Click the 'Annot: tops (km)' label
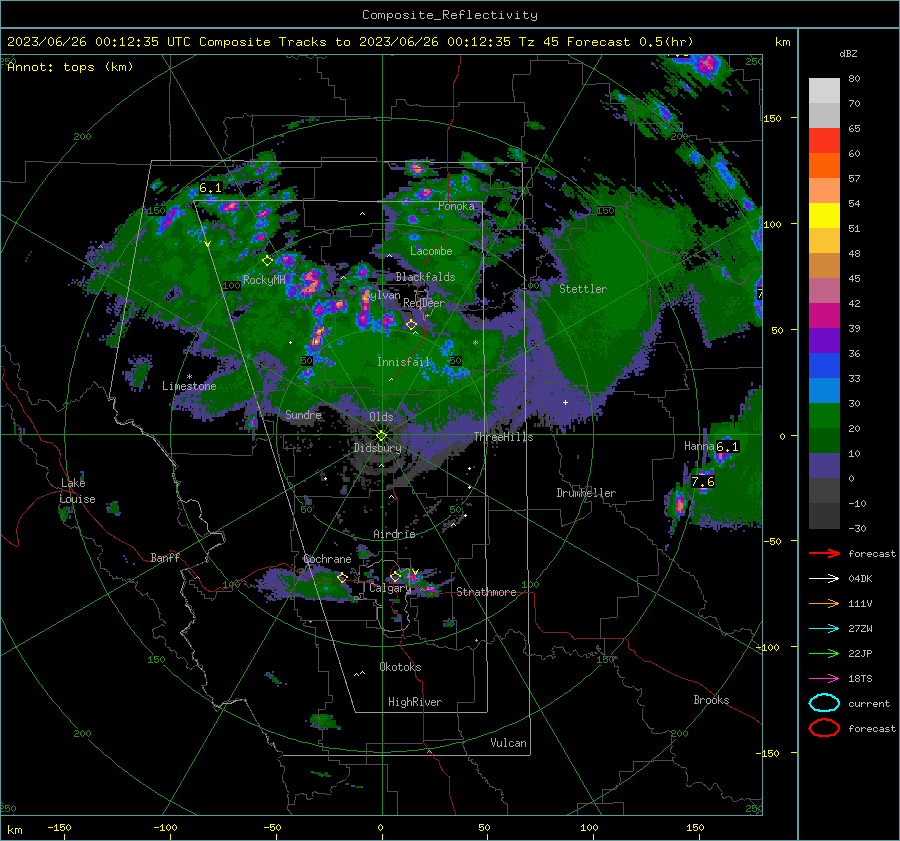900x841 pixels. click(x=70, y=67)
